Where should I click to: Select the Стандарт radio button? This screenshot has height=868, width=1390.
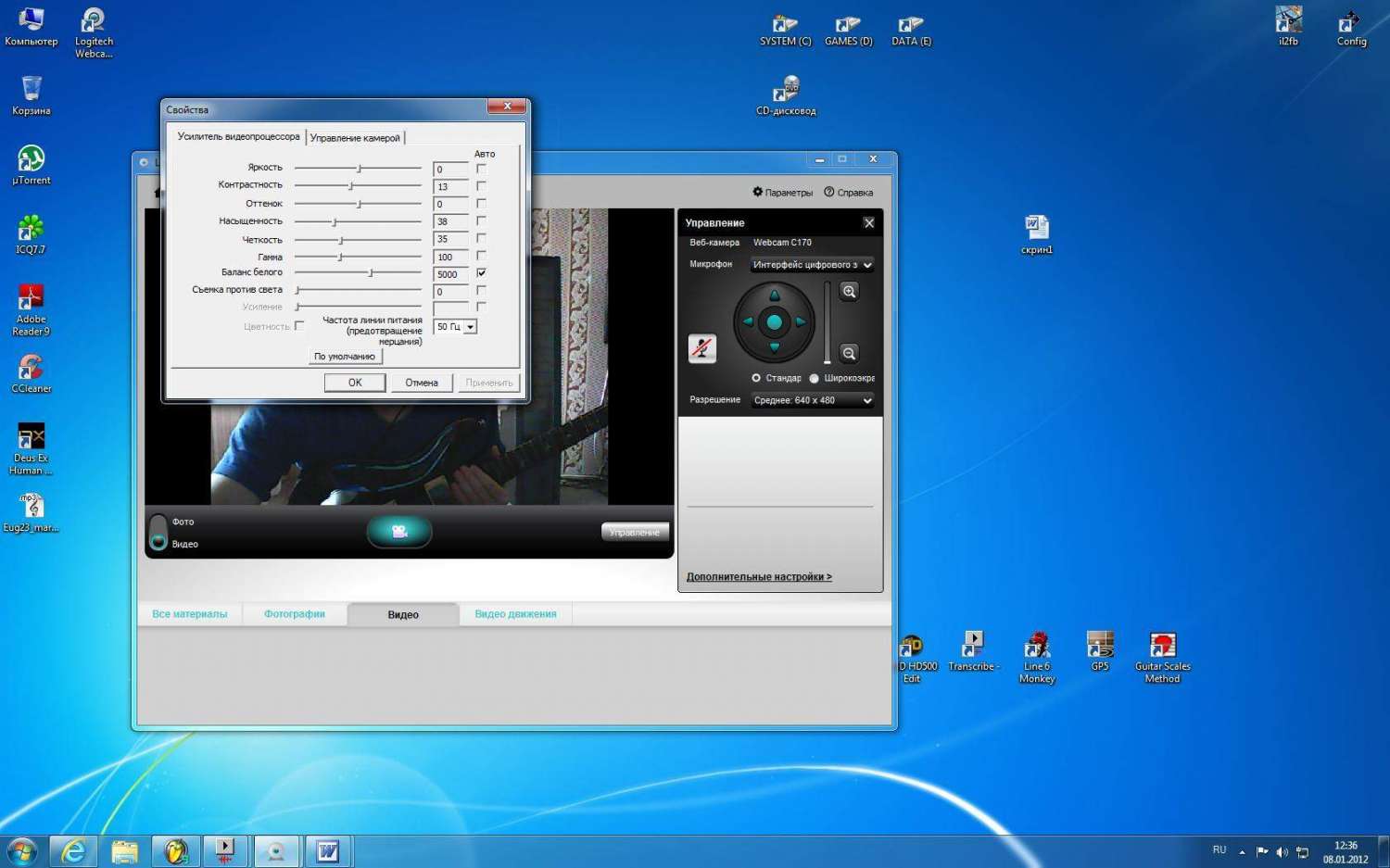(x=756, y=378)
